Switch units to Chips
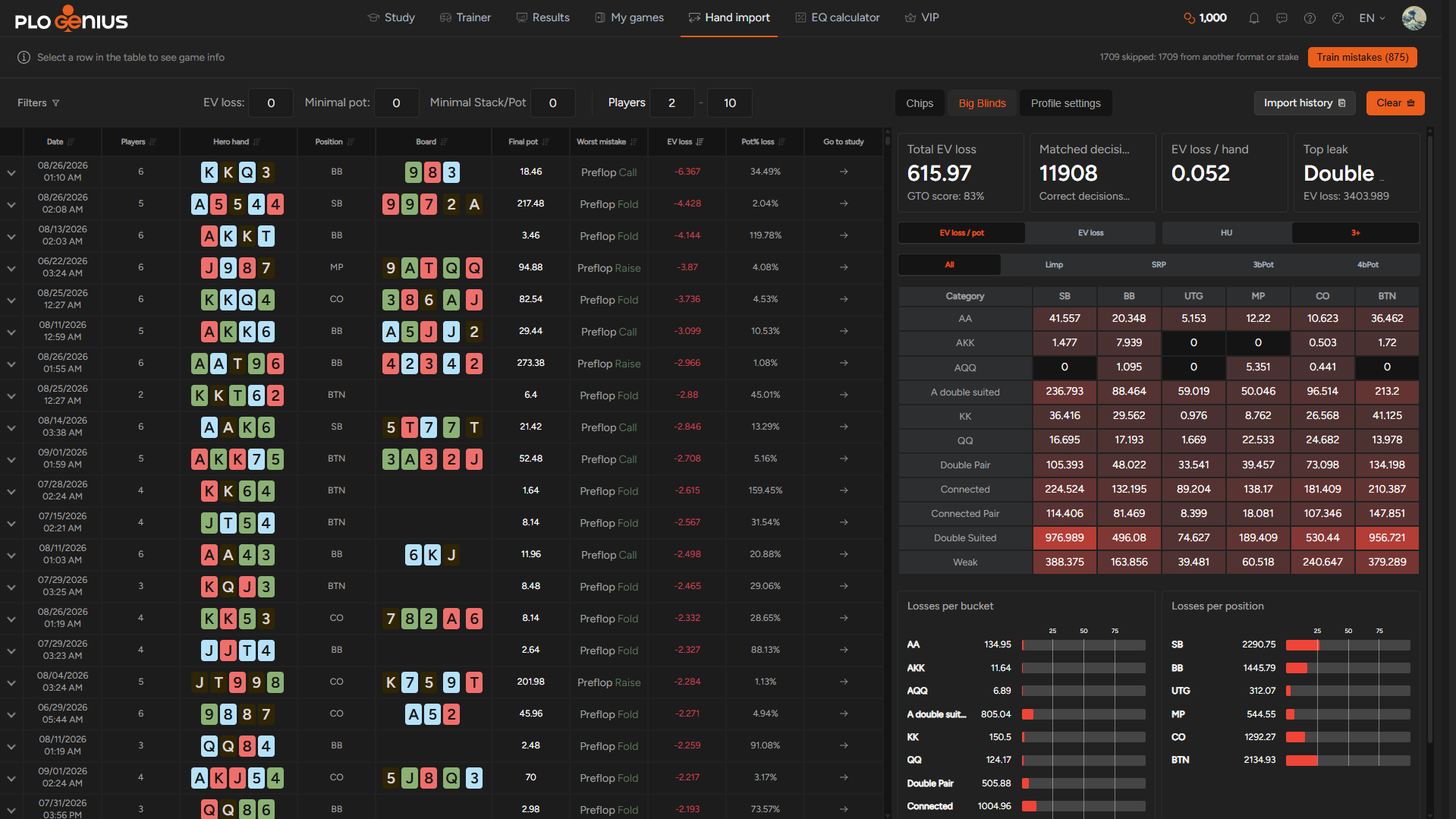 [920, 103]
